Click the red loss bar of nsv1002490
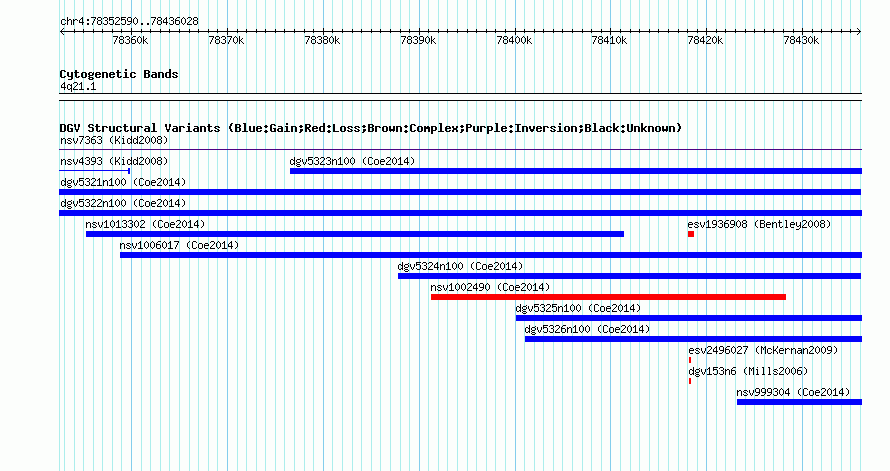 point(608,297)
